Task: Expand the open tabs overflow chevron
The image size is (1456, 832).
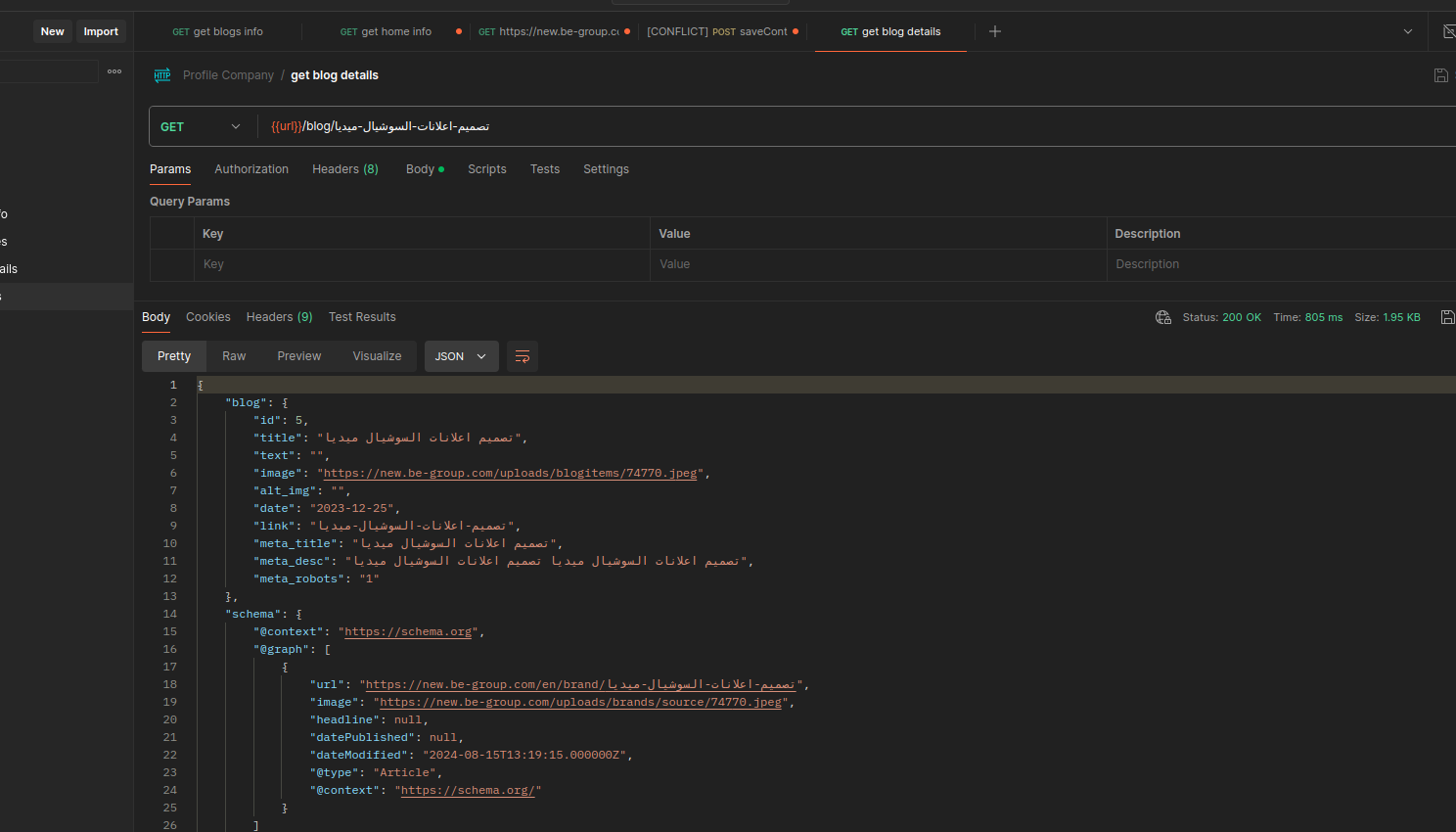Action: pos(1408,31)
